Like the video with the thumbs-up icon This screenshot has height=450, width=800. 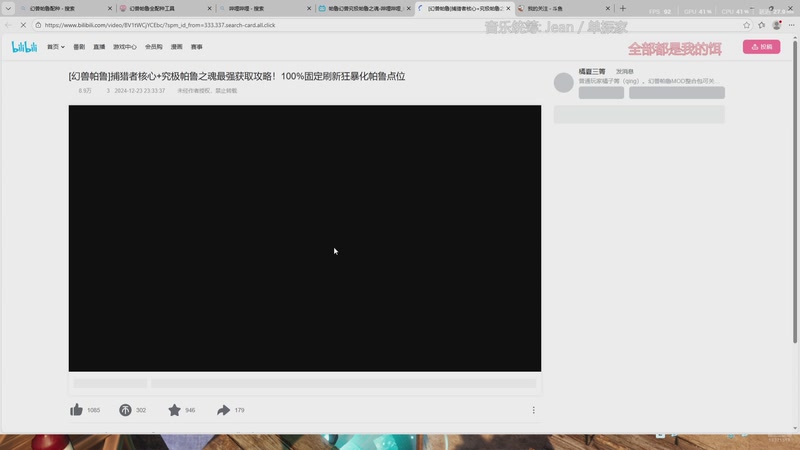pyautogui.click(x=77, y=410)
